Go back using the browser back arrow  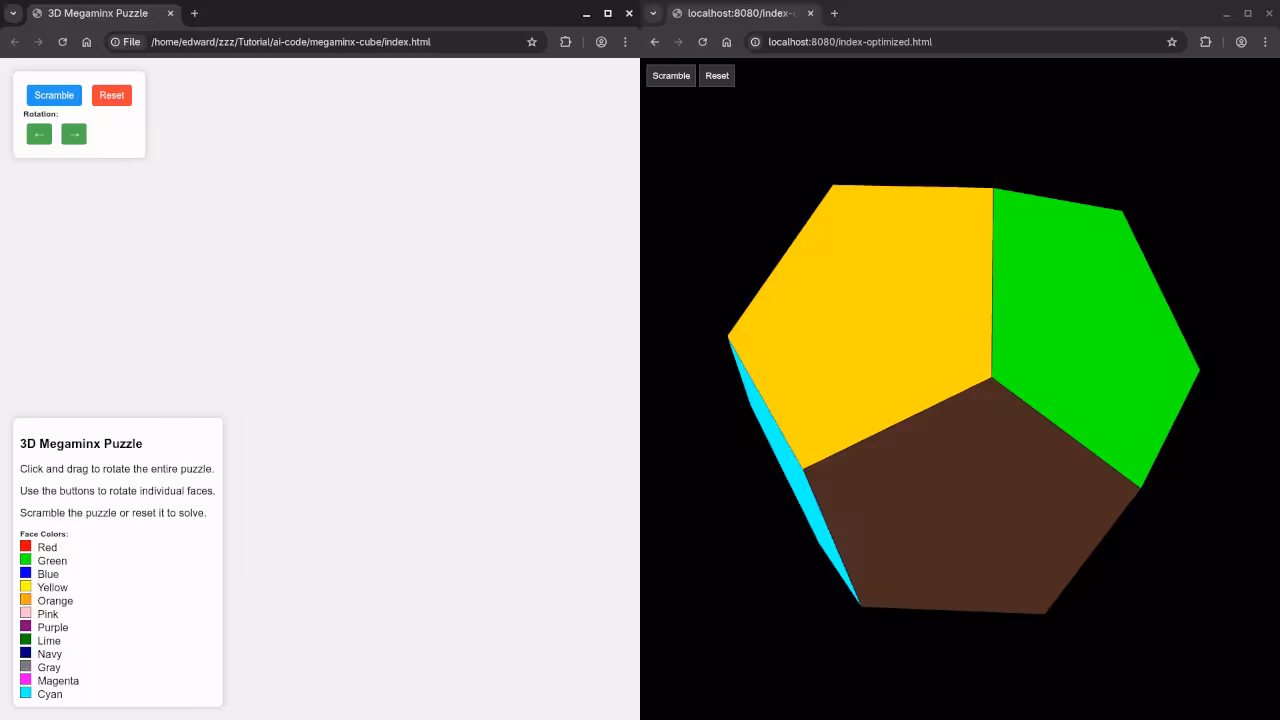point(14,42)
